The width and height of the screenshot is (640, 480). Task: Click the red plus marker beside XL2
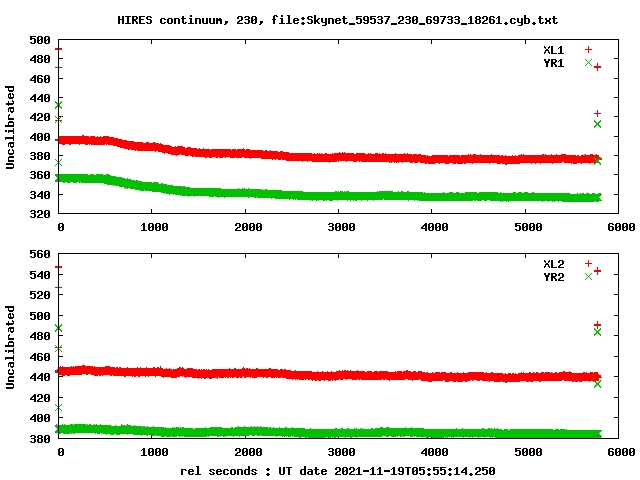588,264
